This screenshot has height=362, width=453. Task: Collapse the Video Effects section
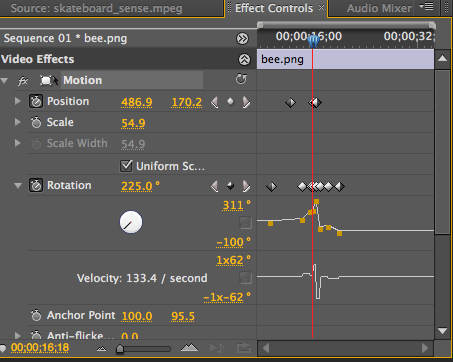tap(244, 60)
